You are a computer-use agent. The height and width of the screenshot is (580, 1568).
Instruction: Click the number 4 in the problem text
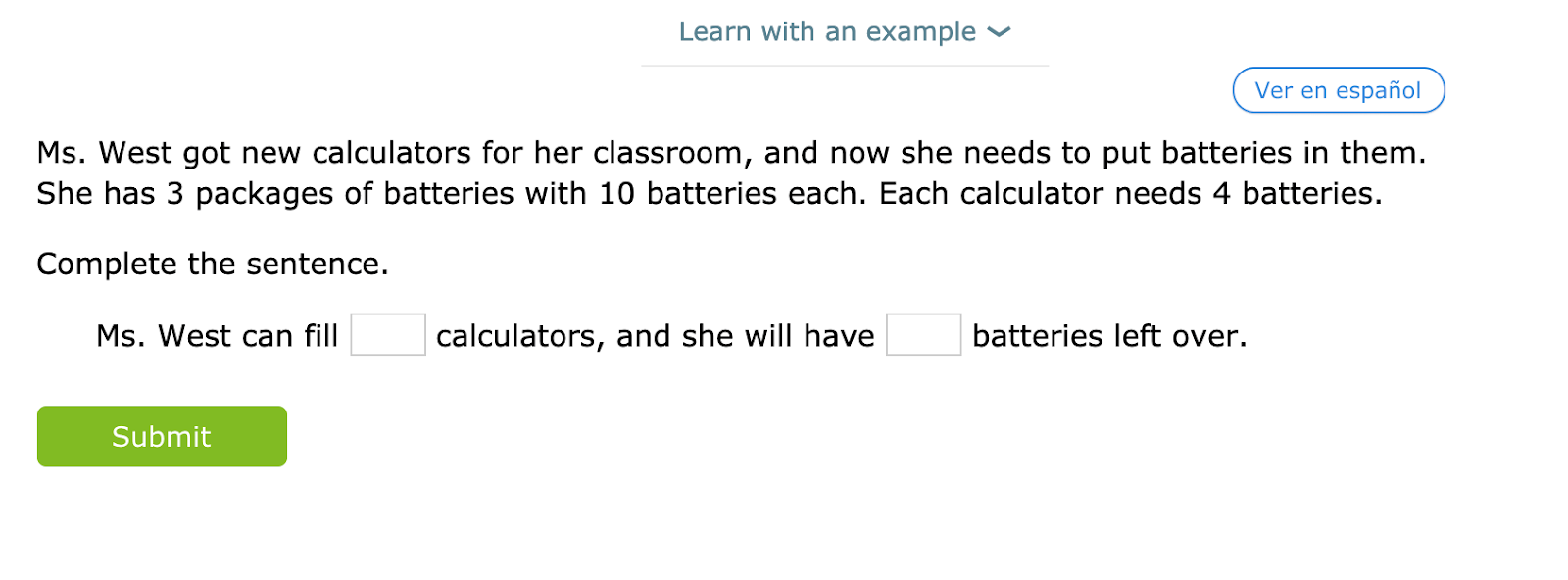(x=1221, y=194)
